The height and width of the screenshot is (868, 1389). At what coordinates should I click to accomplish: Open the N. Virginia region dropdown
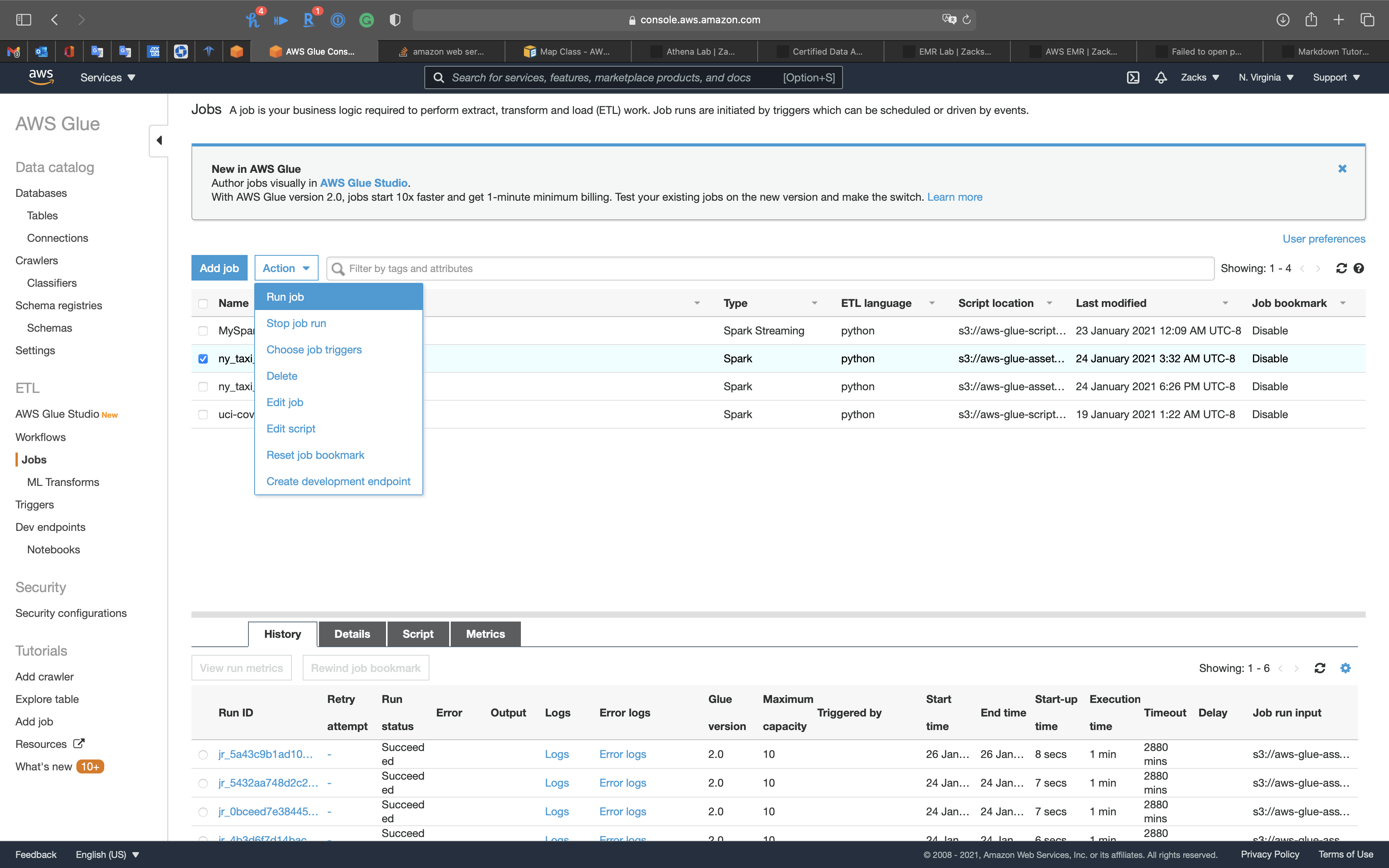coord(1266,77)
